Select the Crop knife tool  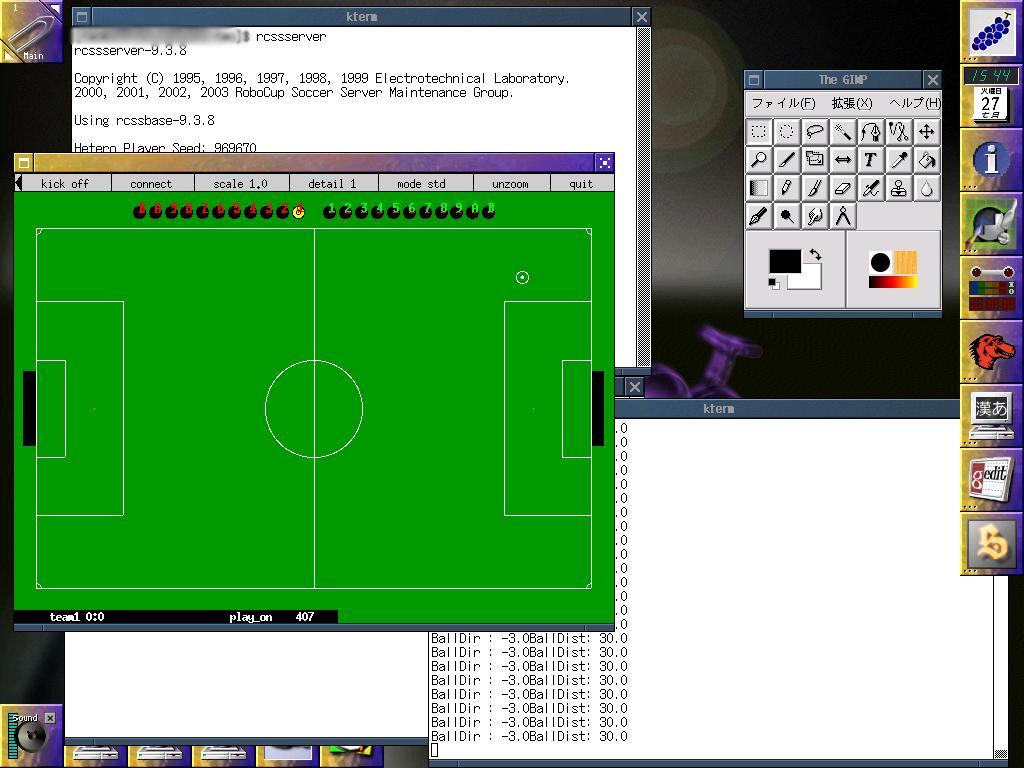(x=786, y=160)
